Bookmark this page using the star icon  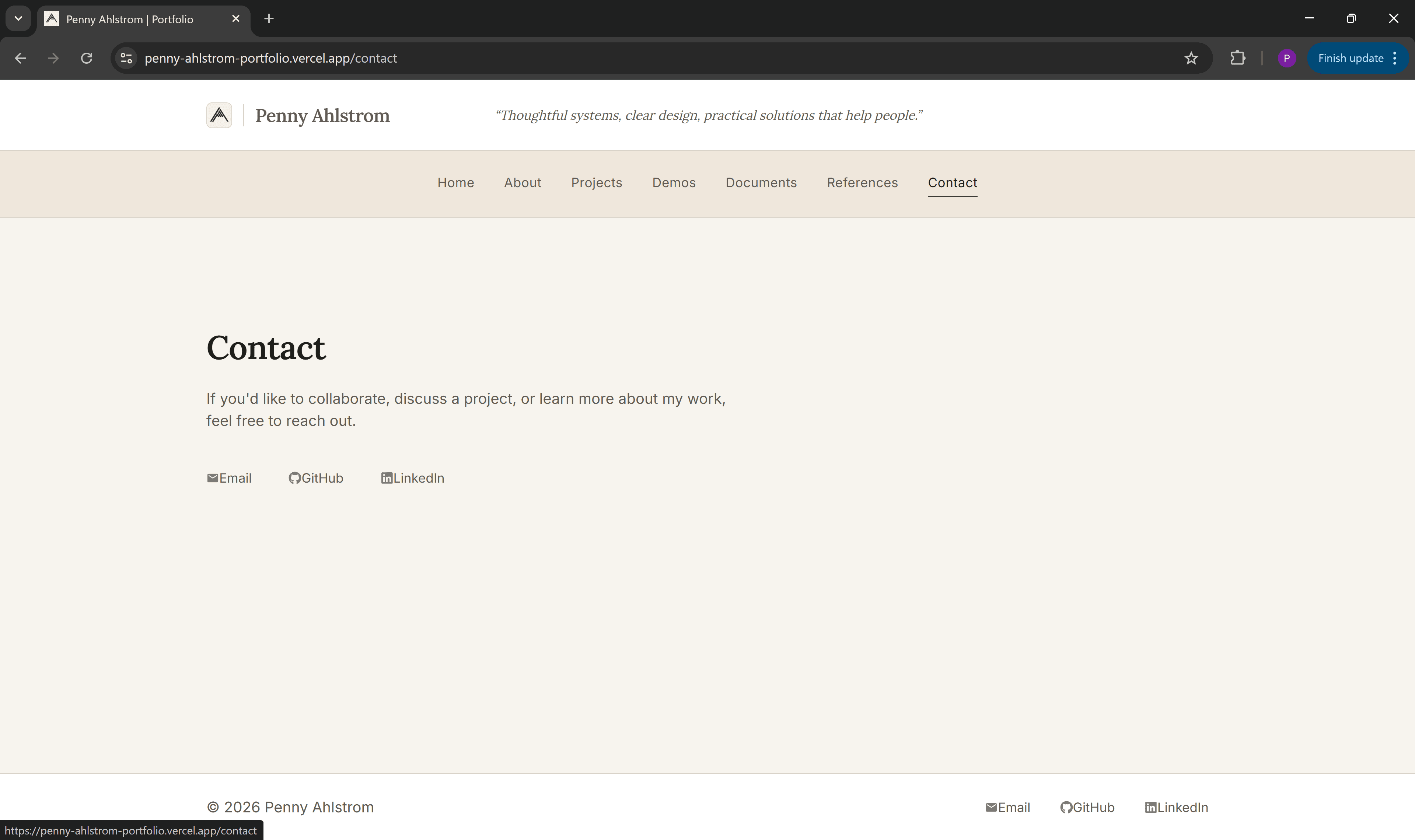[1191, 58]
